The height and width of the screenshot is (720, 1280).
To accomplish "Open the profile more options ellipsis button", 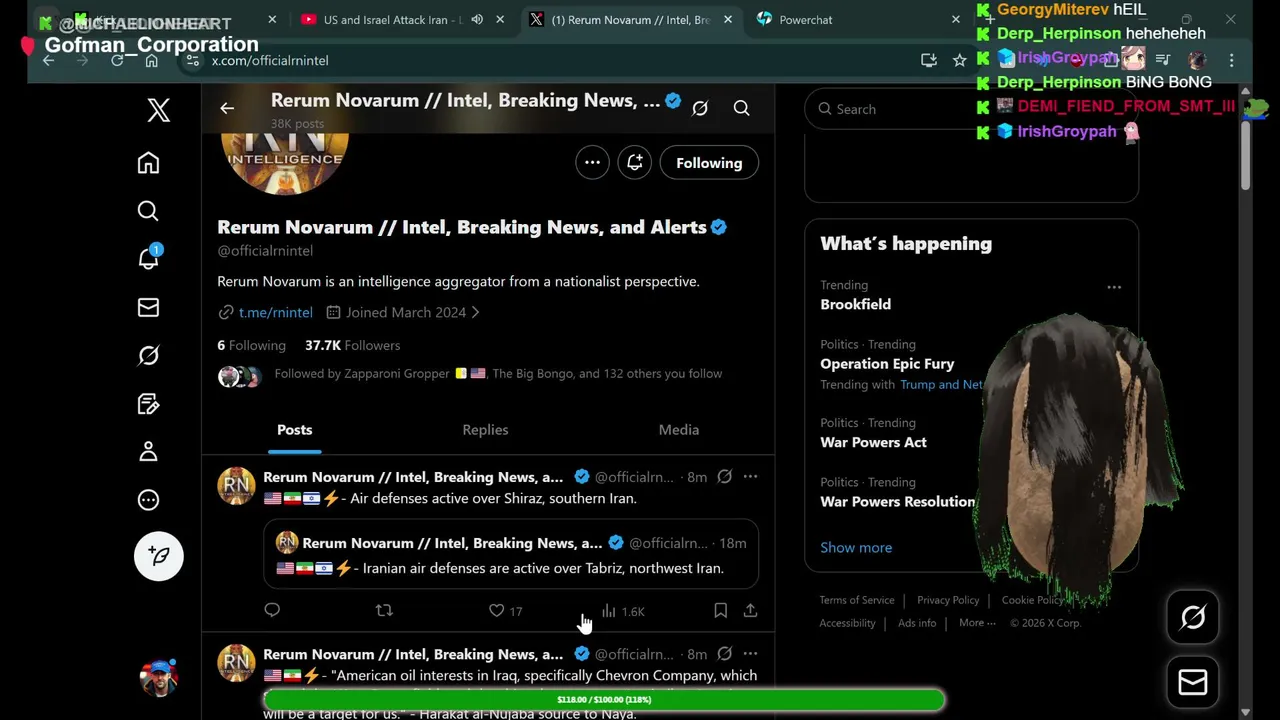I will click(592, 162).
